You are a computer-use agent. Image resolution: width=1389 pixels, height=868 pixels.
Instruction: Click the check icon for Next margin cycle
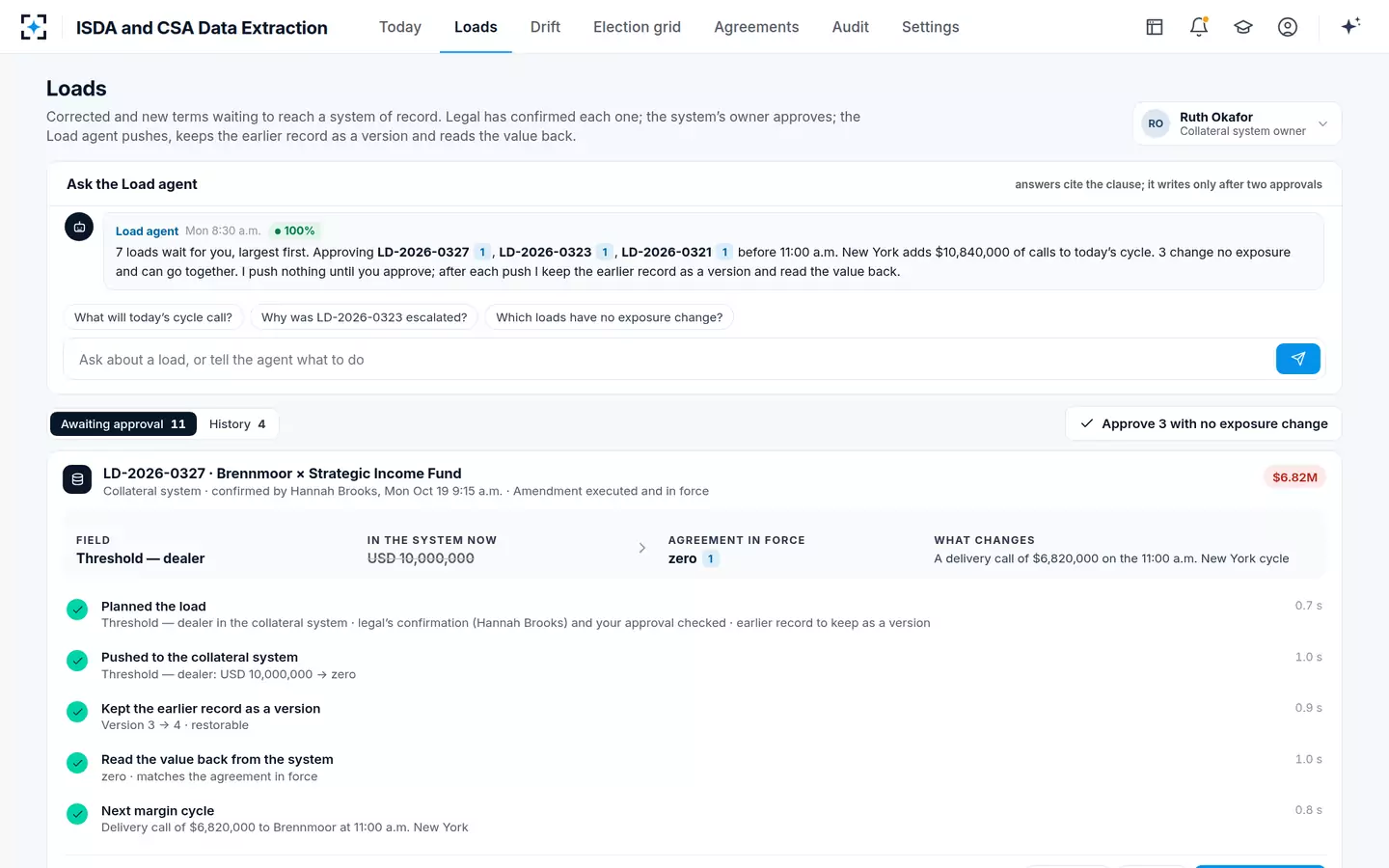(77, 814)
